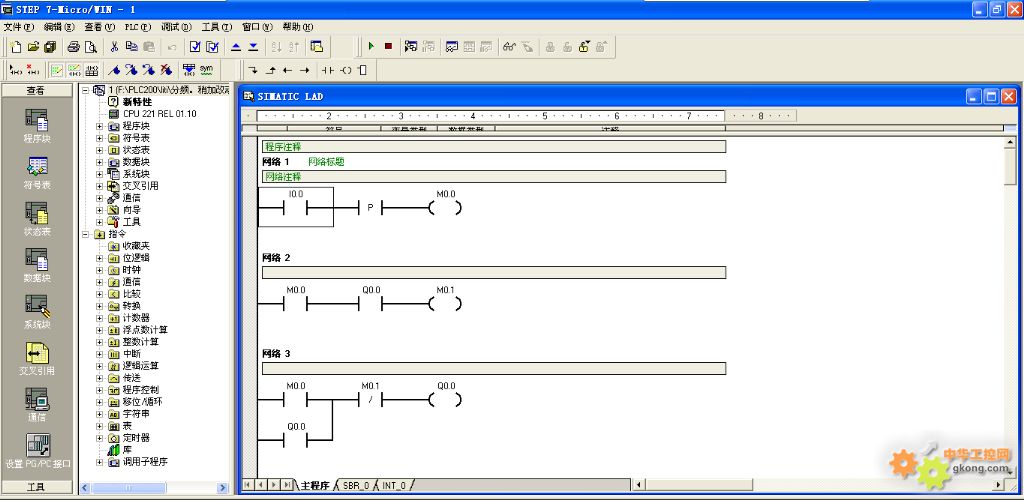Viewport: 1024px width, 500px height.
Task: Click the 网络标题 title of network 1
Action: (x=326, y=162)
